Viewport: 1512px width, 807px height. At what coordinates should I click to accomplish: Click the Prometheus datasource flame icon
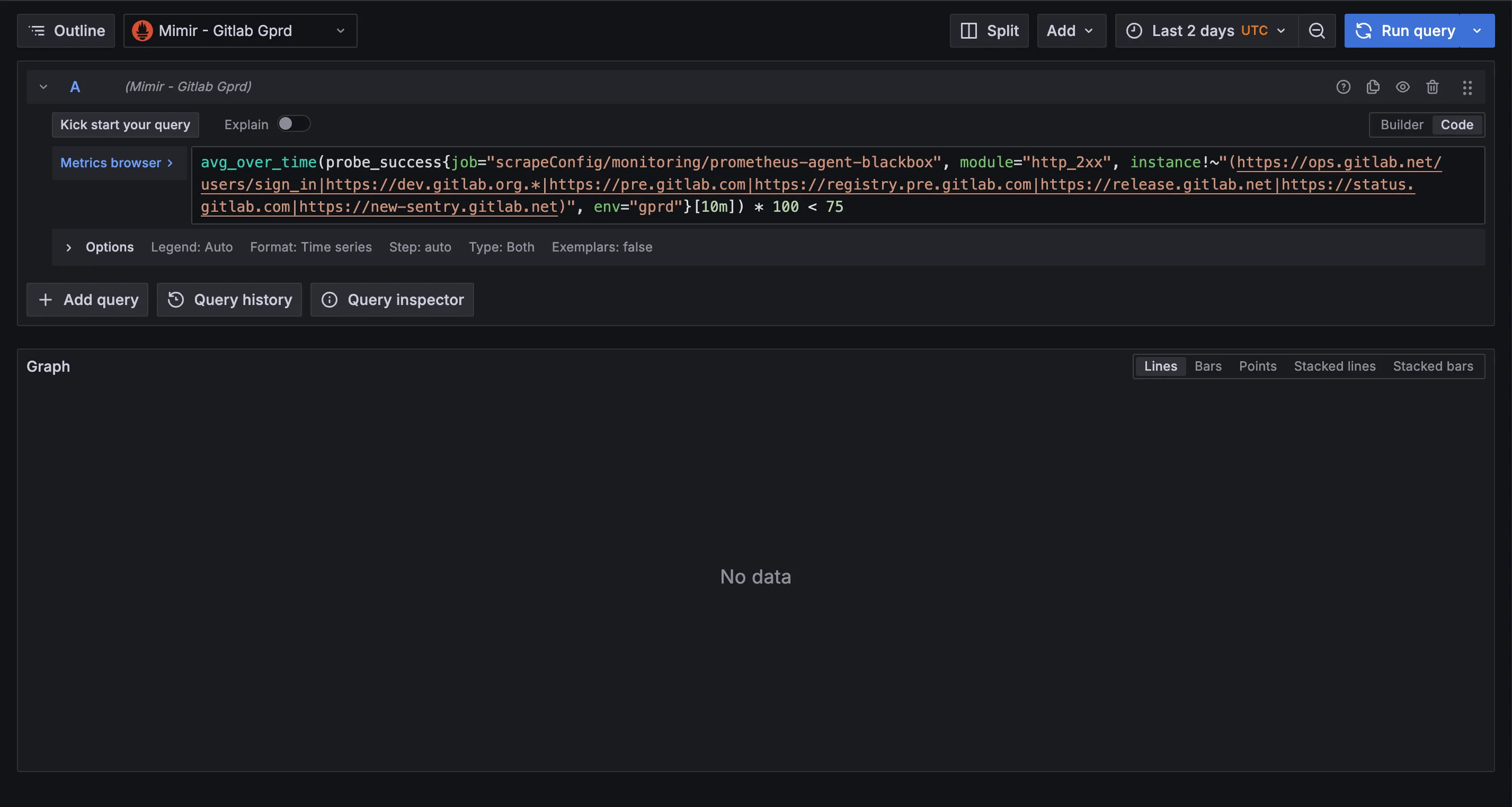(142, 31)
